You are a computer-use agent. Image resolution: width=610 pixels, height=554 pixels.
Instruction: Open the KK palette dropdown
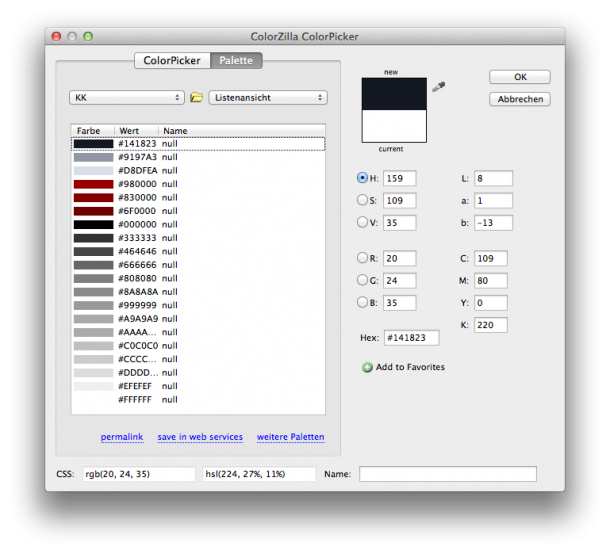(127, 98)
